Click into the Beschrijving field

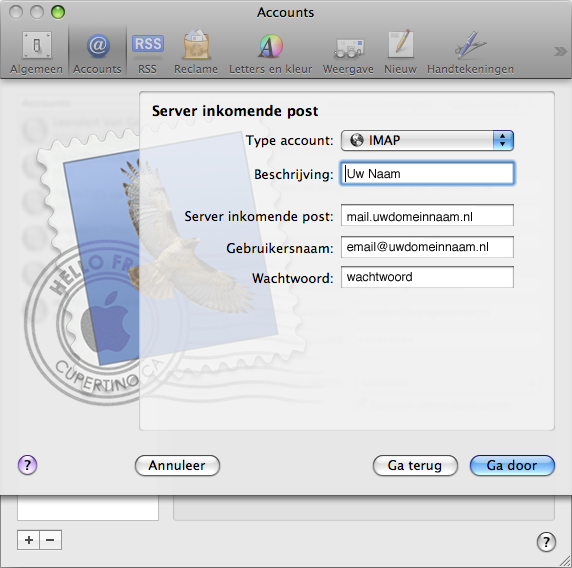427,174
